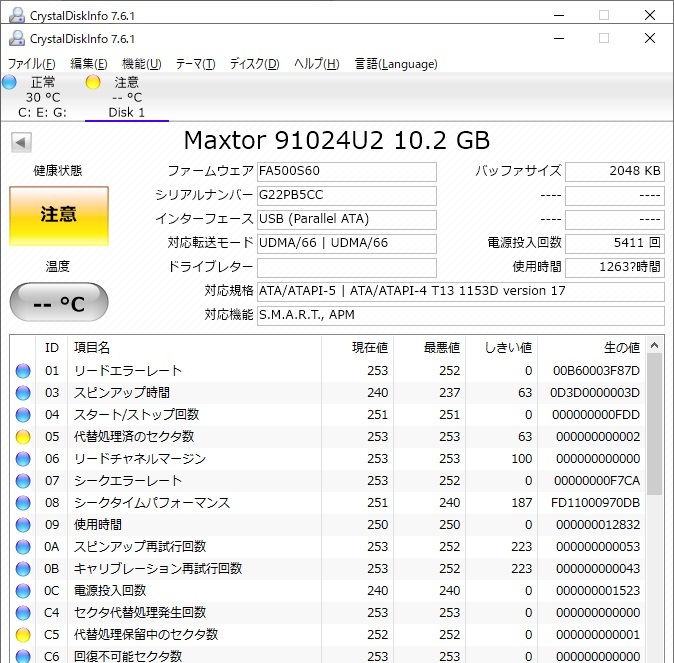Minimize the front CrystalDiskInfo window
Screen dimensions: 674x663
559,38
